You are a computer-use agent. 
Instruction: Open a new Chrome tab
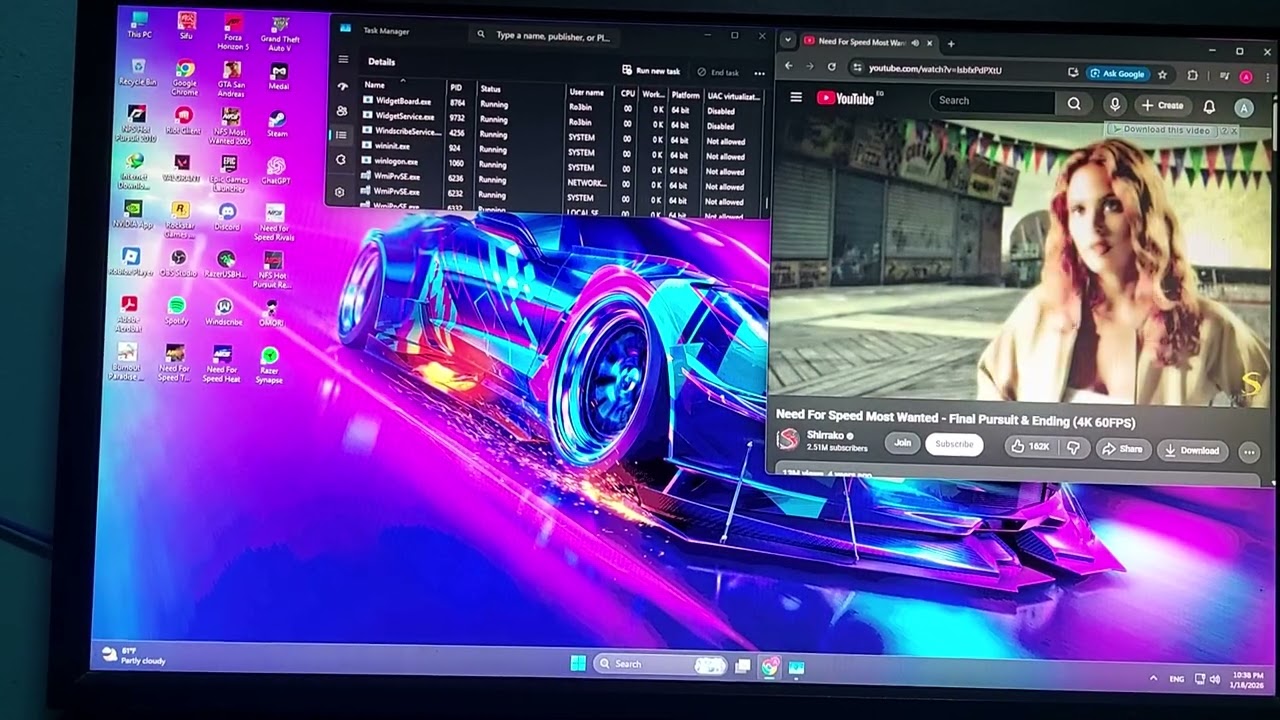click(x=951, y=43)
